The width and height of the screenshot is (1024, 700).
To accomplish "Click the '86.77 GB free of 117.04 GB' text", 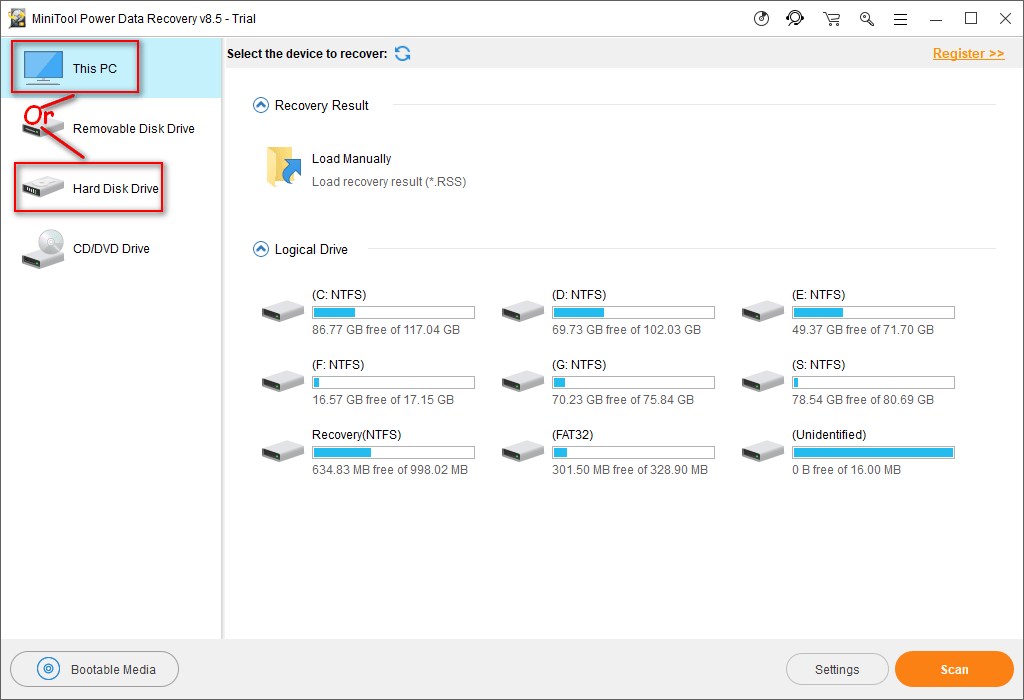I will (x=386, y=330).
